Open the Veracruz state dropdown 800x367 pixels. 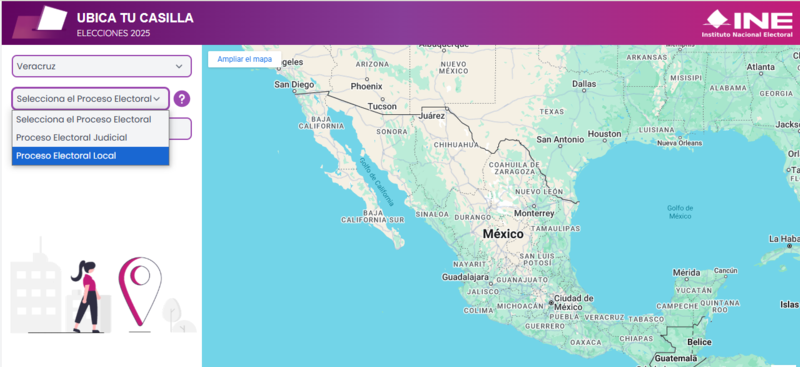(x=102, y=66)
